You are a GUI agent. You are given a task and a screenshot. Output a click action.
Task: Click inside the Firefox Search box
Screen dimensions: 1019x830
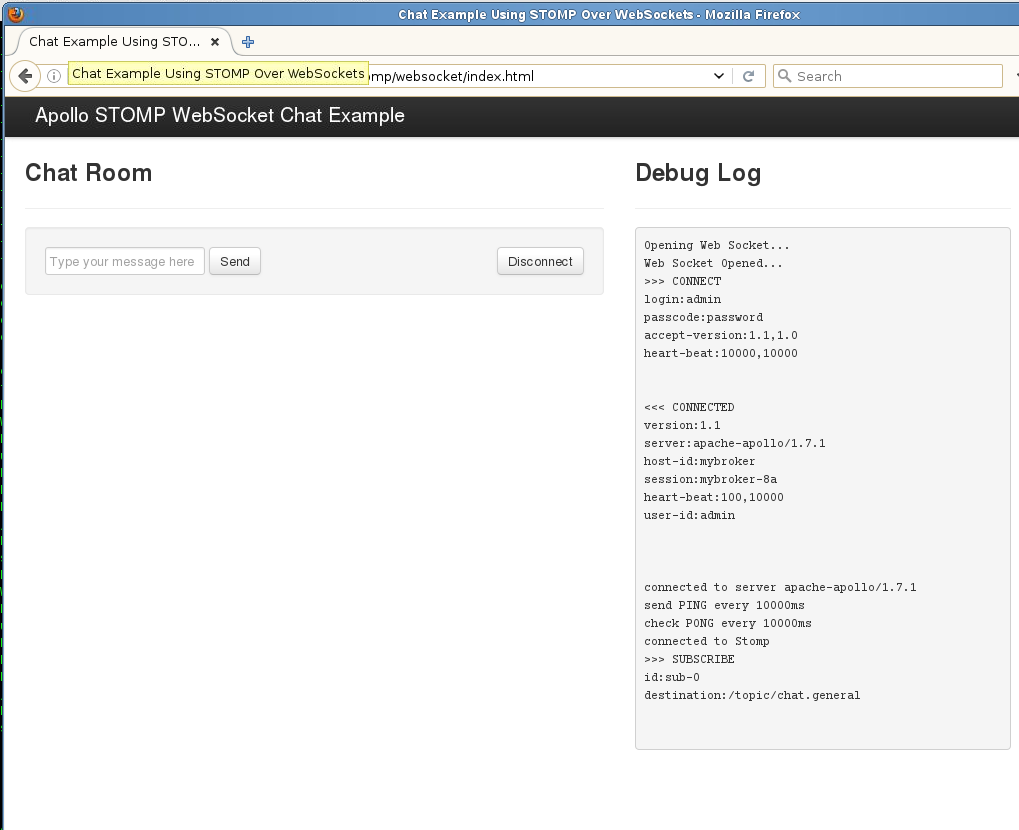[888, 76]
